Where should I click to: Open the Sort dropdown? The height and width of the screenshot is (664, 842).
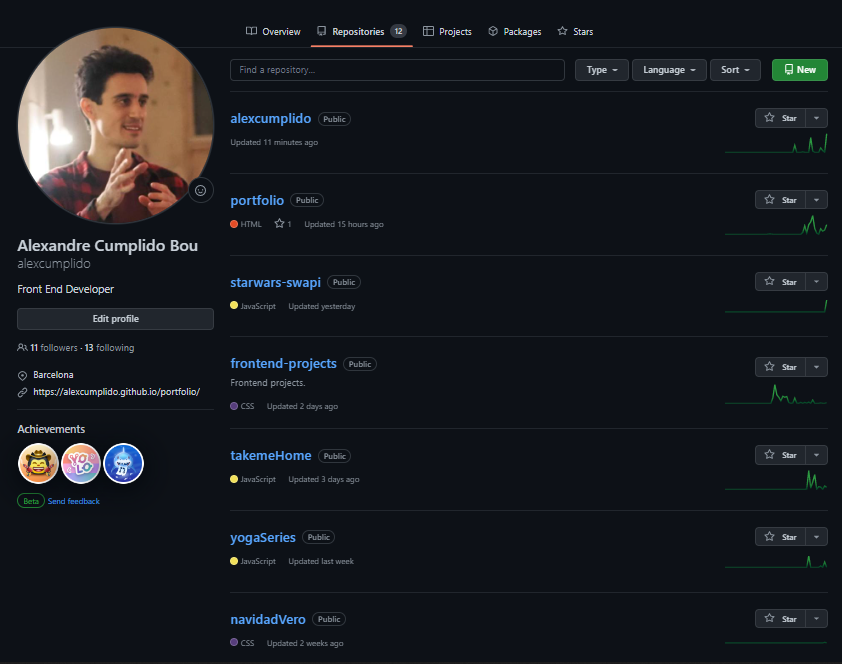pyautogui.click(x=735, y=70)
